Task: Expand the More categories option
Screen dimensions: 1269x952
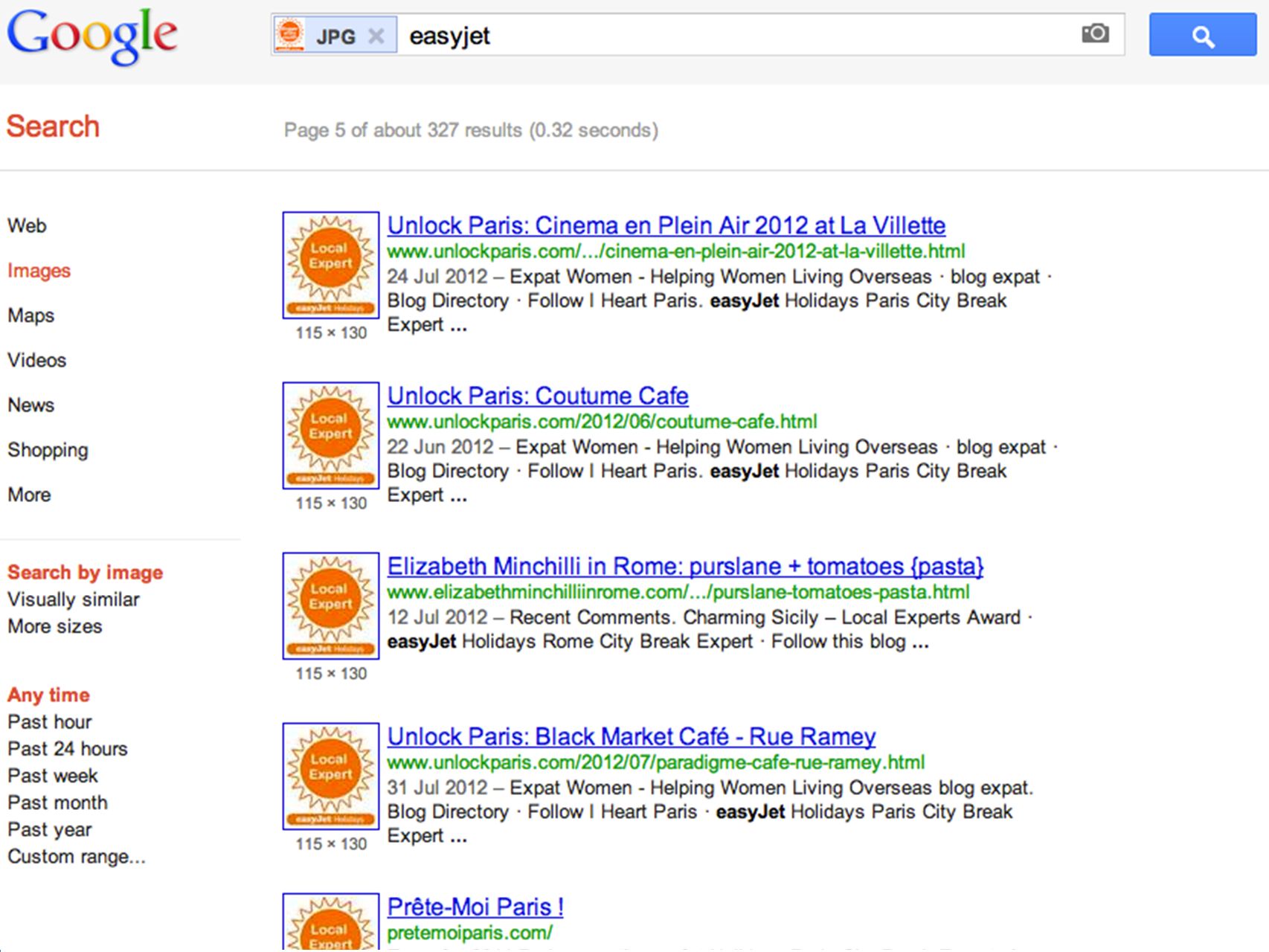Action: tap(29, 495)
